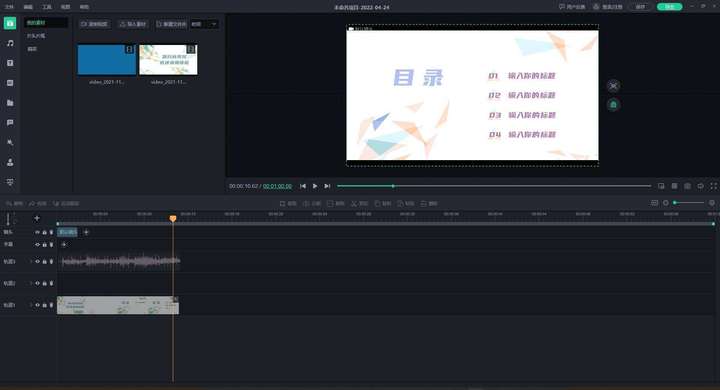This screenshot has height=390, width=720.
Task: Click the plus button on the second track
Action: pos(64,245)
